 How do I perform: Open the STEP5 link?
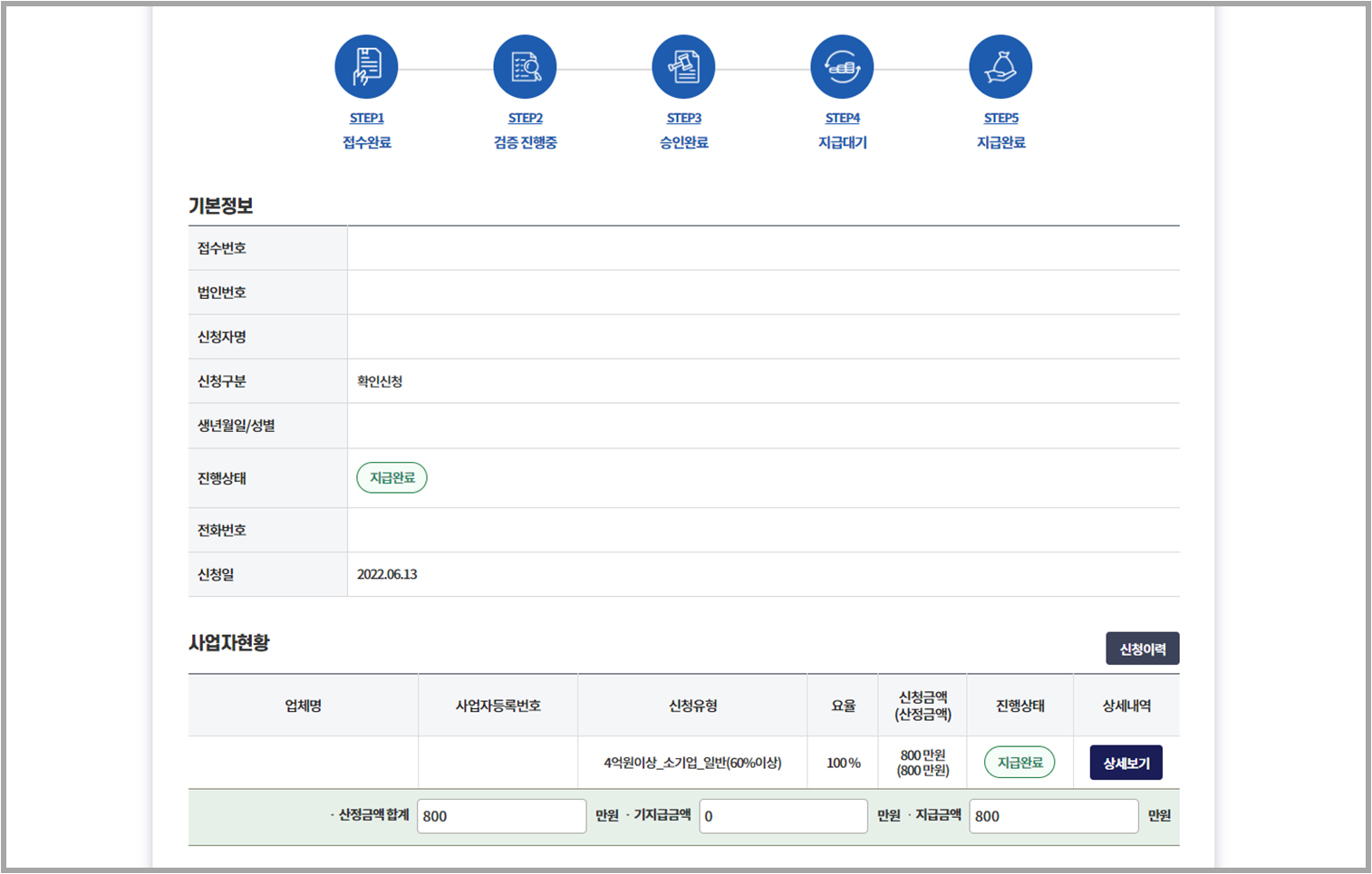[1001, 118]
